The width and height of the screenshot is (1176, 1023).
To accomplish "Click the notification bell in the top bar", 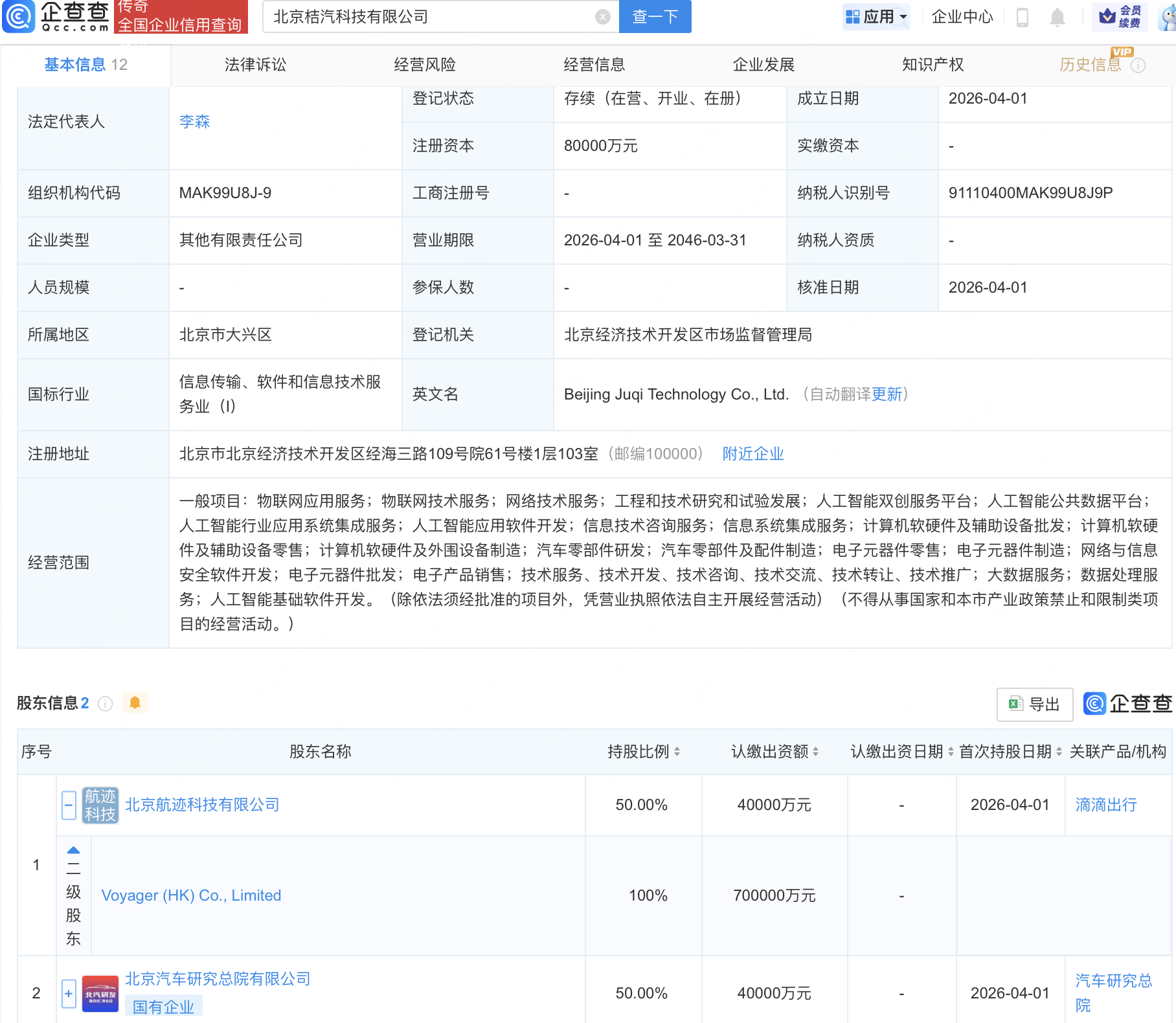I will click(1058, 17).
